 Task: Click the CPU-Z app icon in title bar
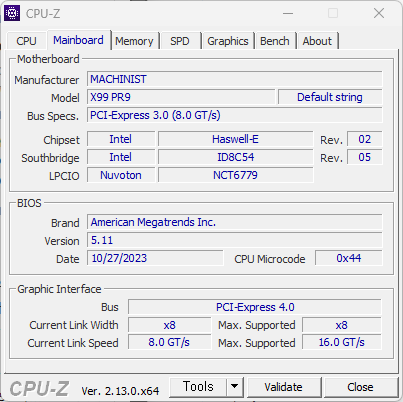click(x=12, y=13)
